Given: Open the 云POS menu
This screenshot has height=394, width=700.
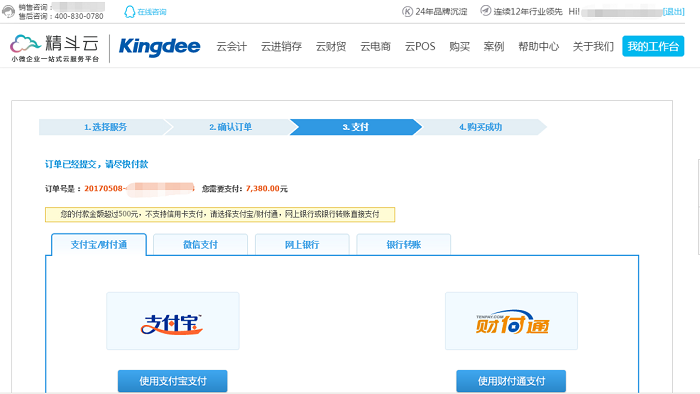Looking at the screenshot, I should point(420,46).
